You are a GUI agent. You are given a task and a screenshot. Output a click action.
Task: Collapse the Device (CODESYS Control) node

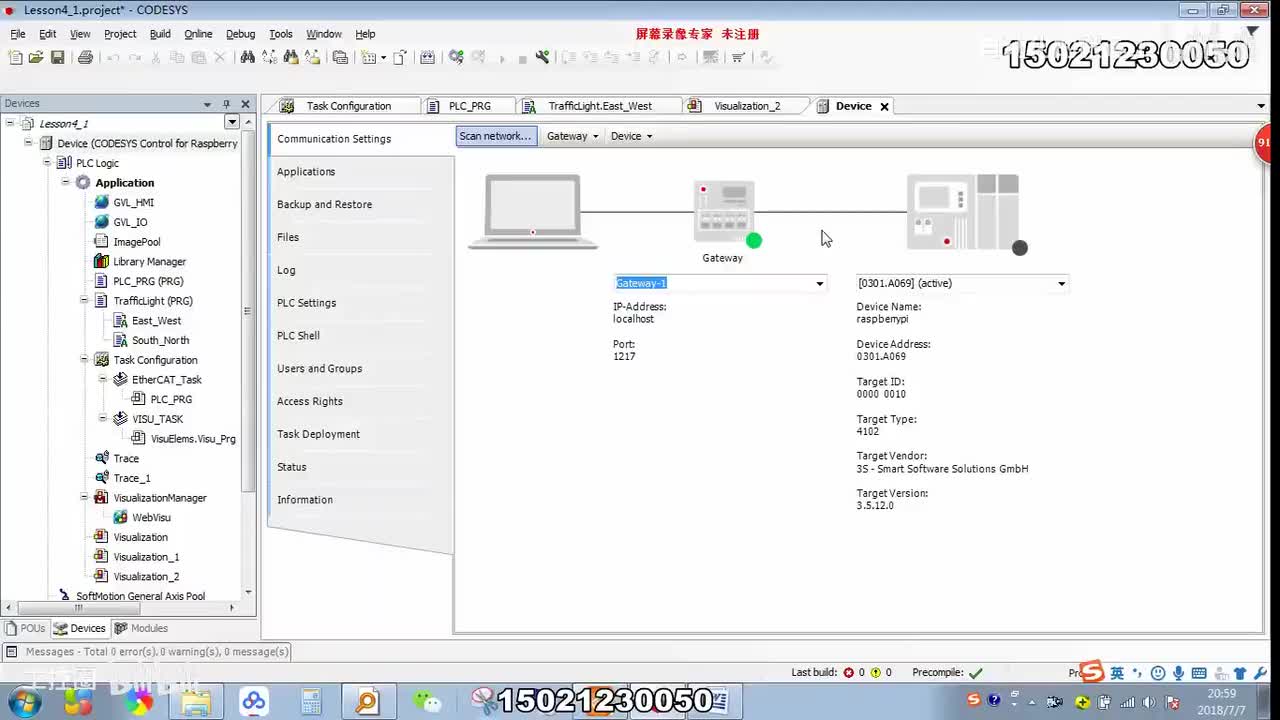pos(29,143)
